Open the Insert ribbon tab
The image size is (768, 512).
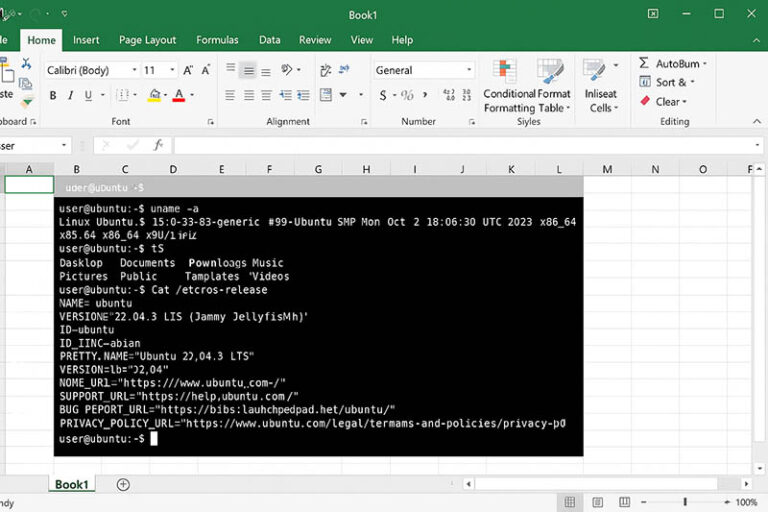click(86, 40)
